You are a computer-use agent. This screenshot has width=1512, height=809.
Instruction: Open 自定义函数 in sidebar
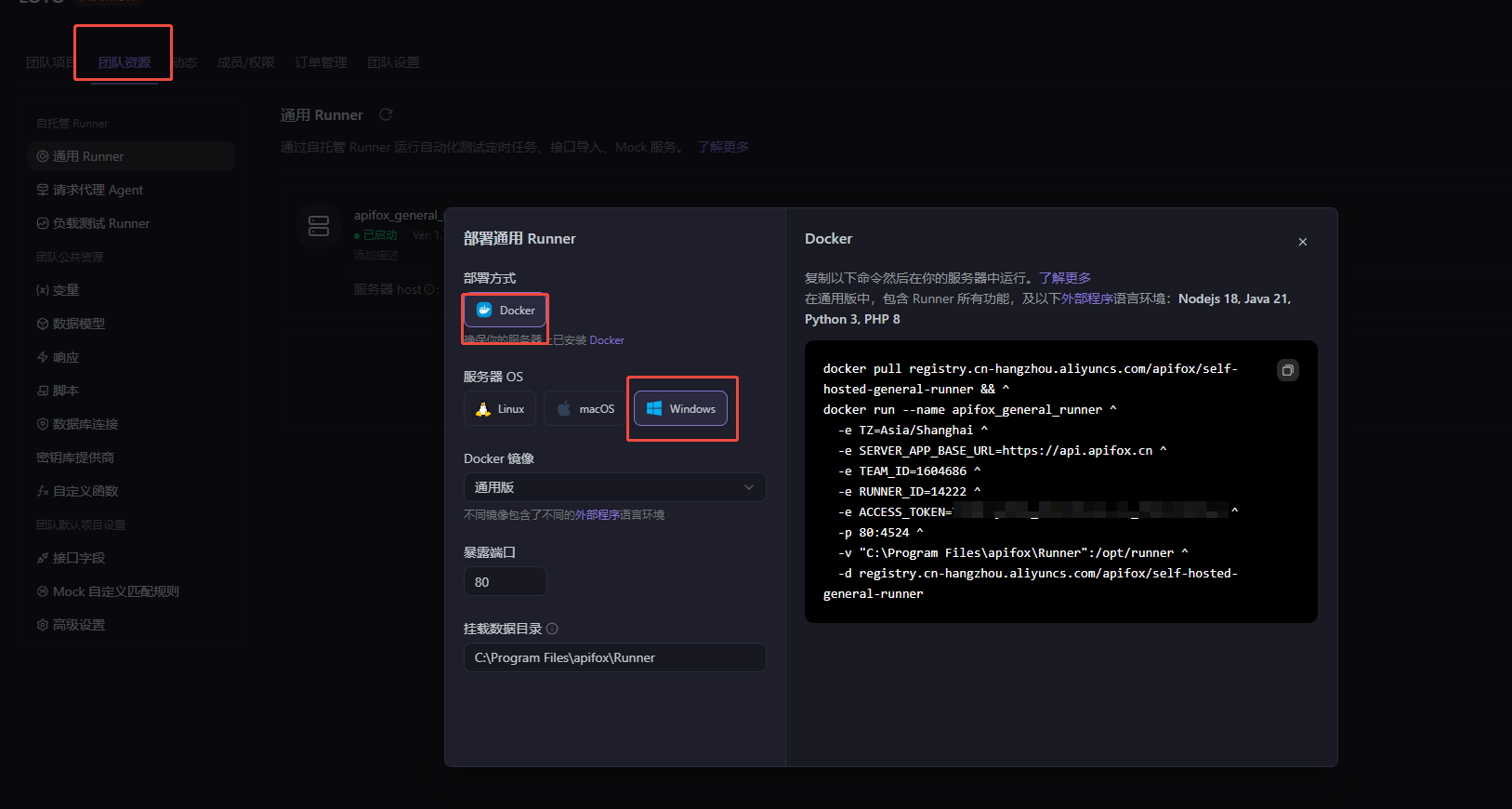(x=131, y=491)
